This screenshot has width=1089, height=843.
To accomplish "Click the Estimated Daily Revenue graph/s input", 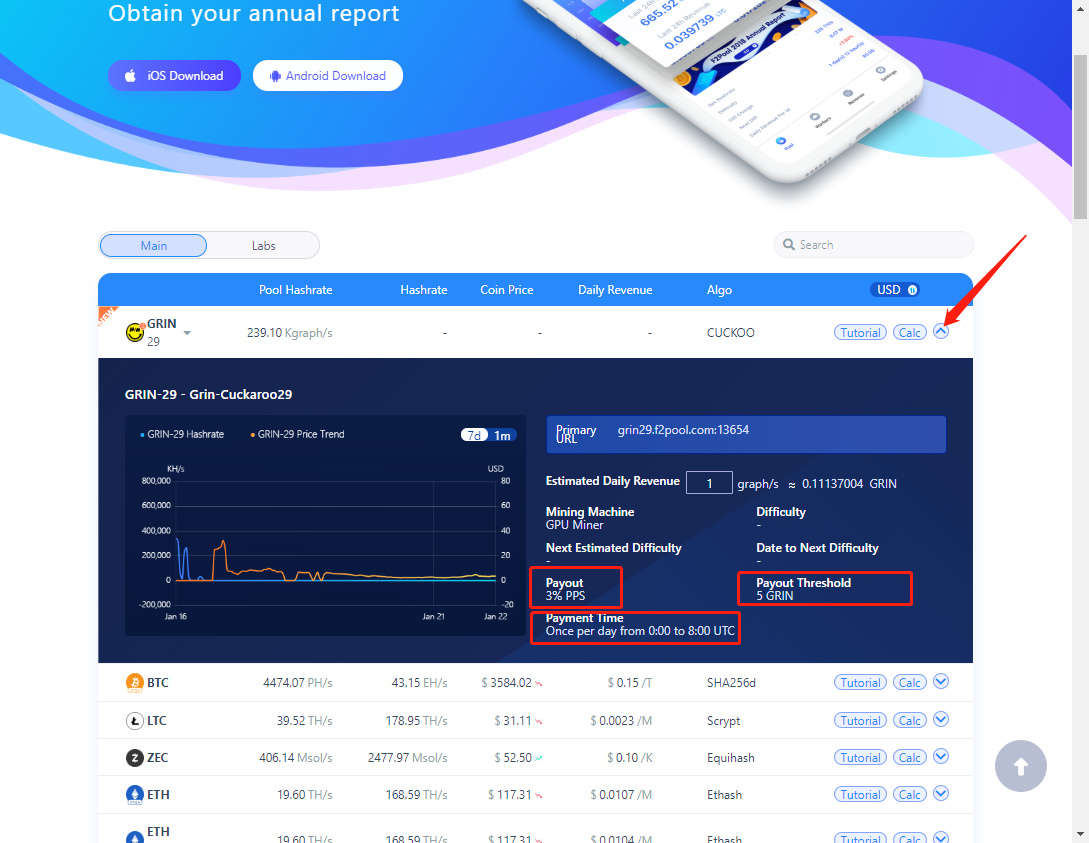I will coord(709,483).
